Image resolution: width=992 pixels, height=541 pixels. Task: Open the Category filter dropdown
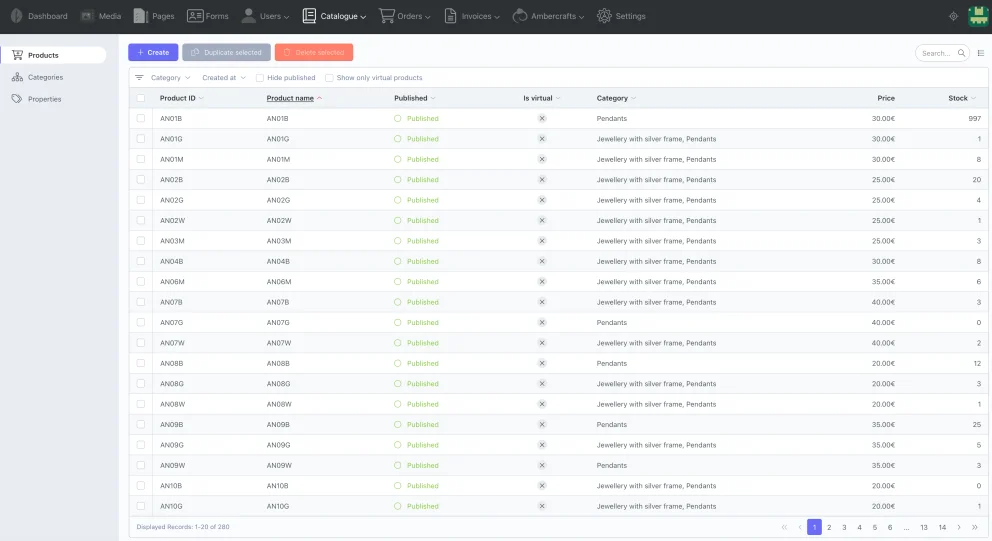click(170, 78)
